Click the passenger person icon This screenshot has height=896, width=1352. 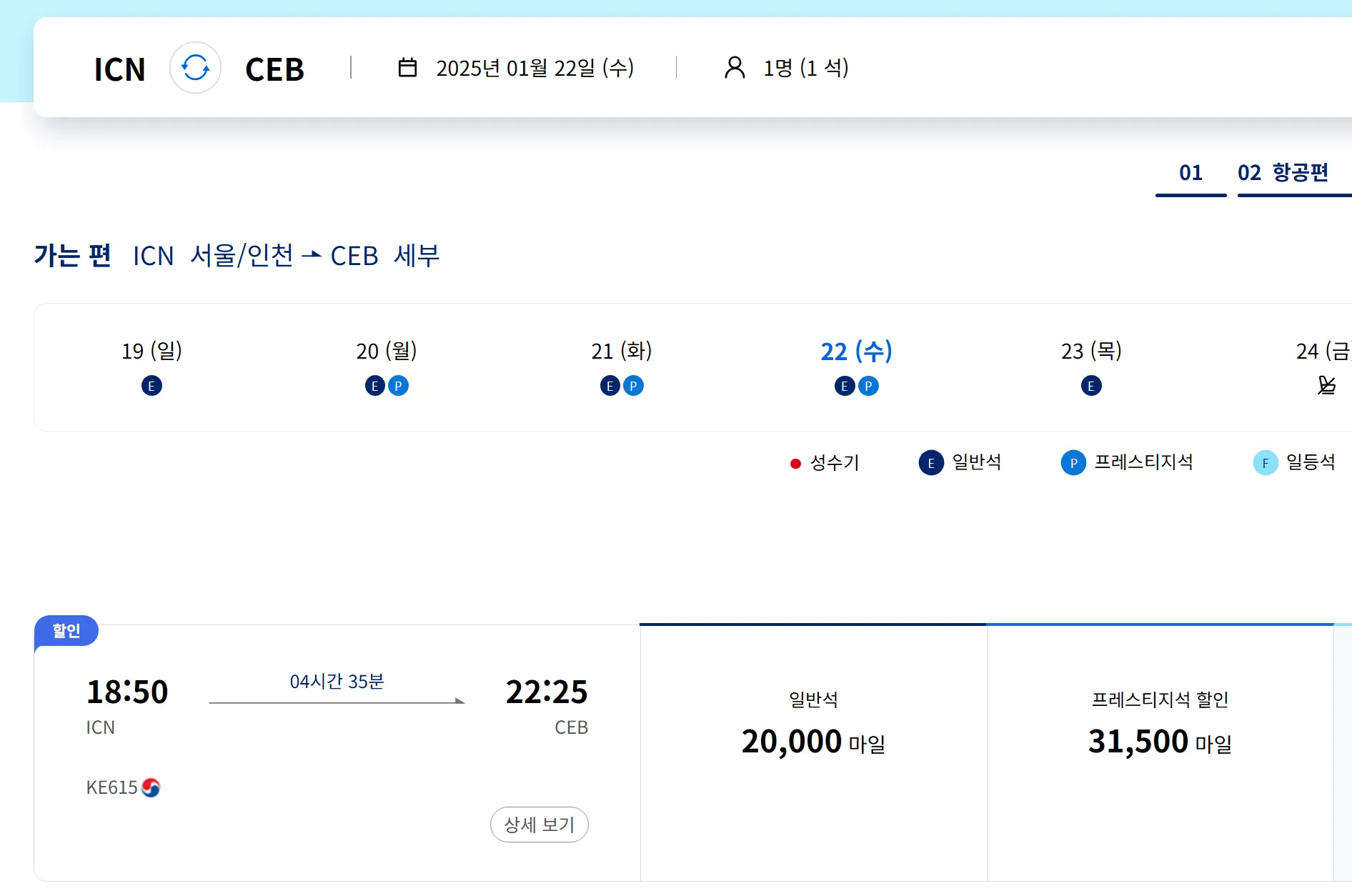tap(735, 68)
